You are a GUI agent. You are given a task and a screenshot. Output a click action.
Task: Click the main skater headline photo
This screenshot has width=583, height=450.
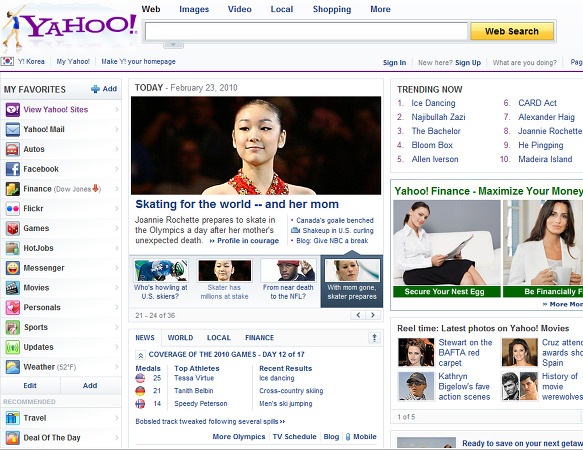click(x=256, y=145)
